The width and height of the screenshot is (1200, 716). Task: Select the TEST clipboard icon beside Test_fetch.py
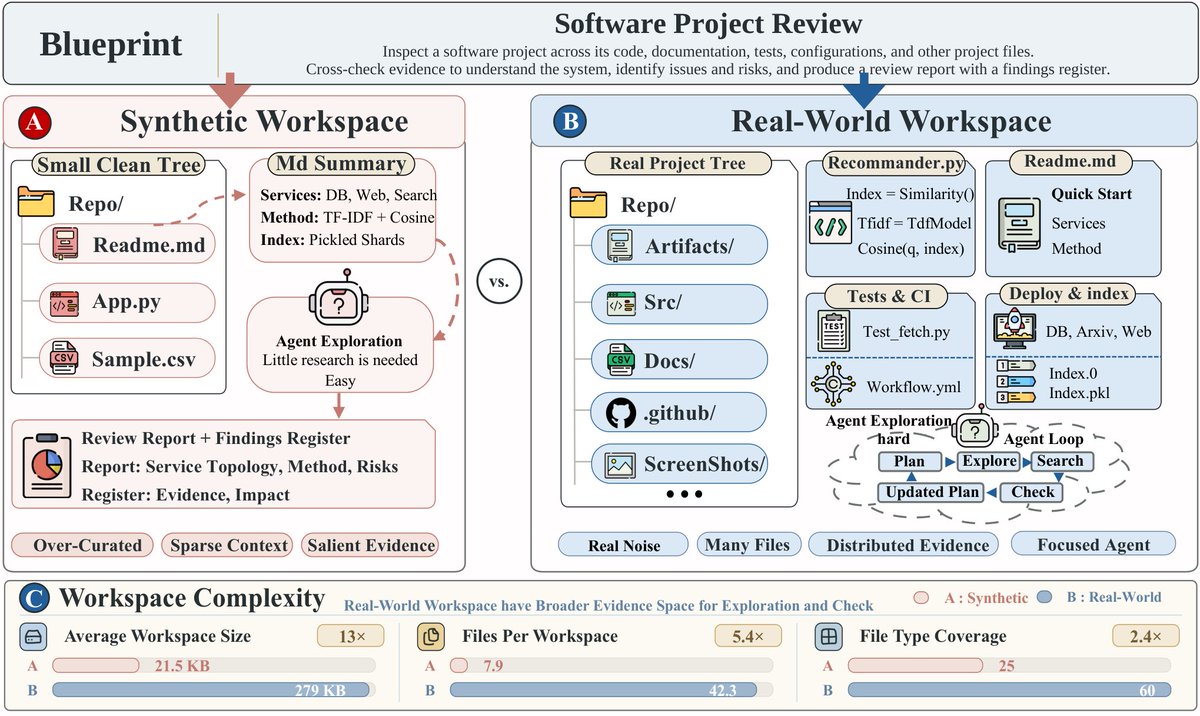(833, 332)
